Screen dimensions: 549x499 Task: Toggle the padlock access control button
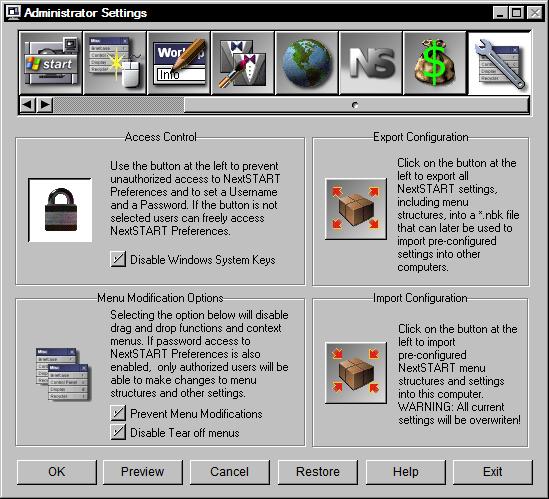[60, 210]
